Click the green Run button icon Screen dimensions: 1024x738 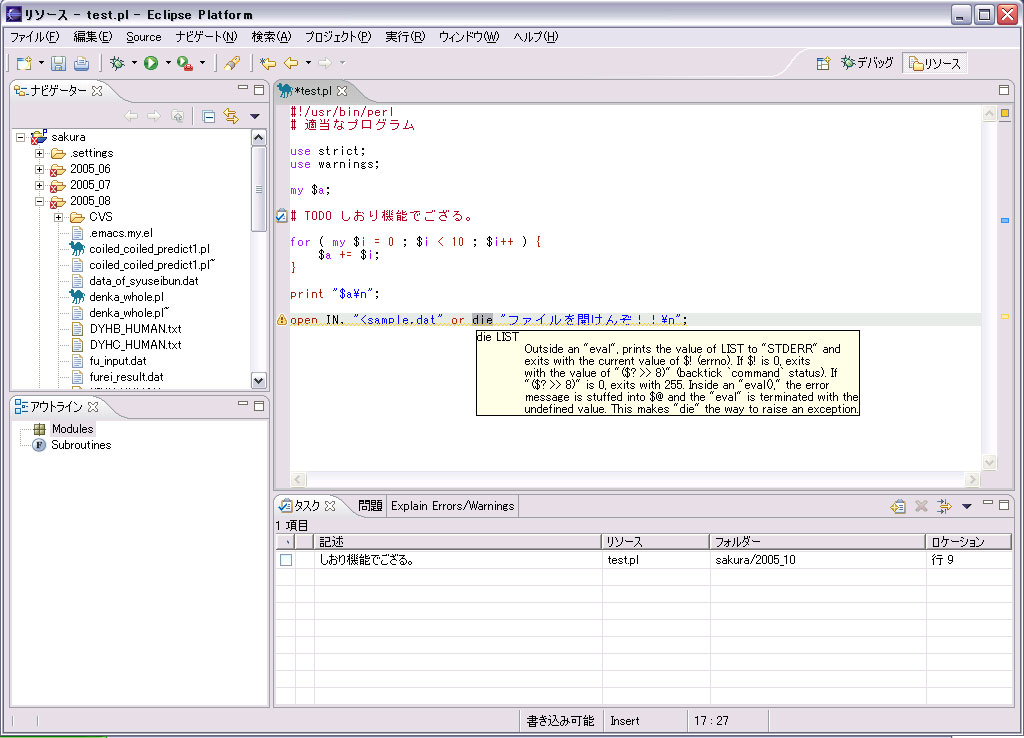coord(151,63)
